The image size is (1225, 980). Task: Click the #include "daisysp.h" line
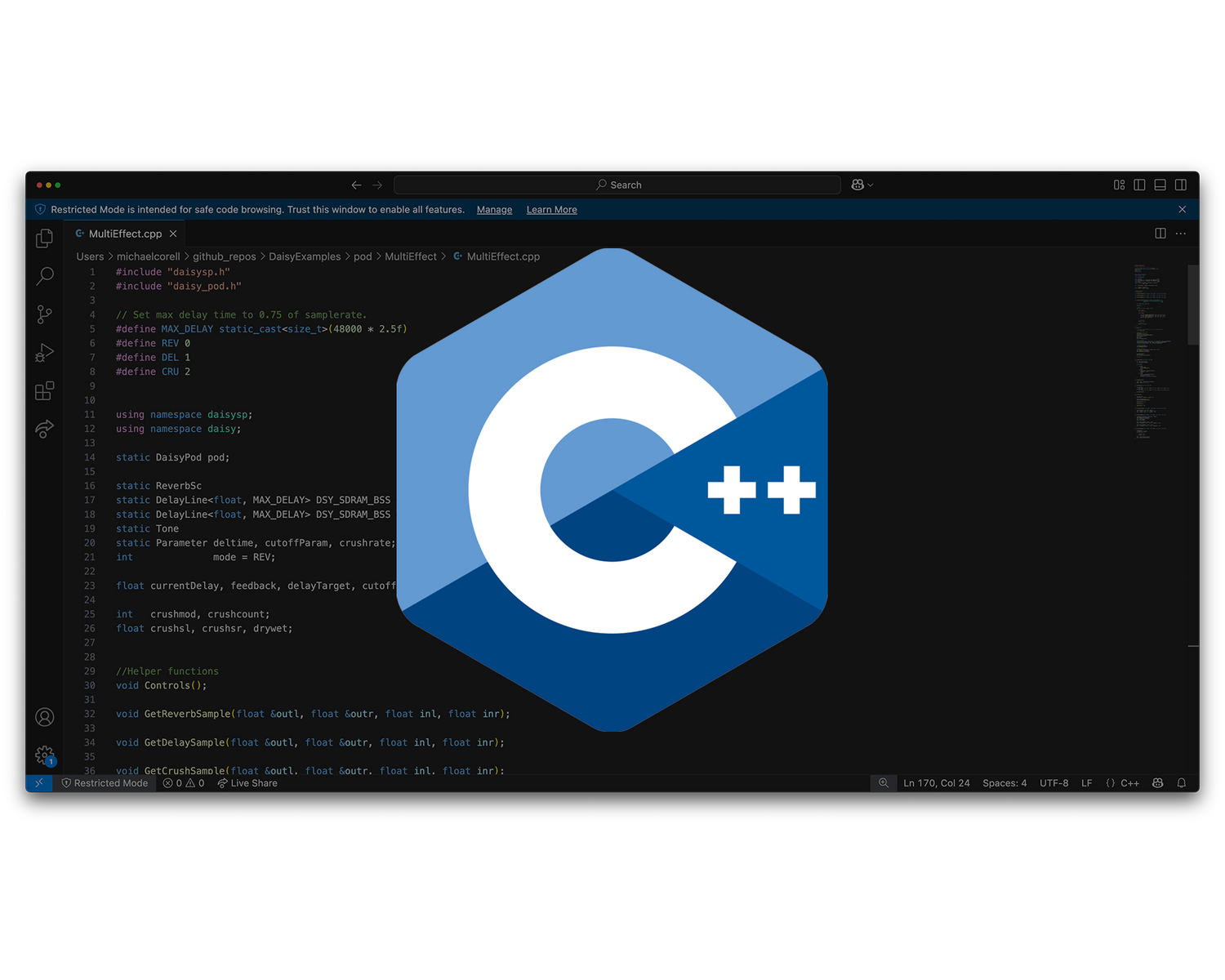click(x=173, y=272)
